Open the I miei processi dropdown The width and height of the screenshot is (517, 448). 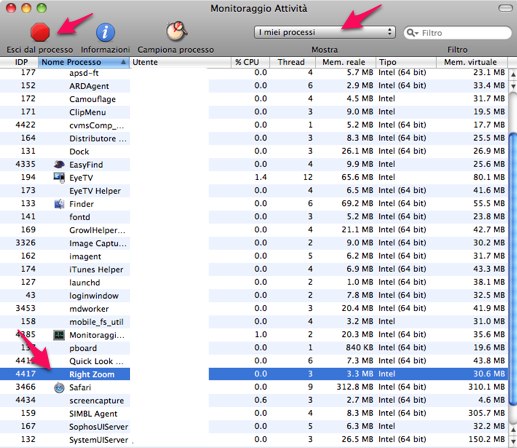325,32
